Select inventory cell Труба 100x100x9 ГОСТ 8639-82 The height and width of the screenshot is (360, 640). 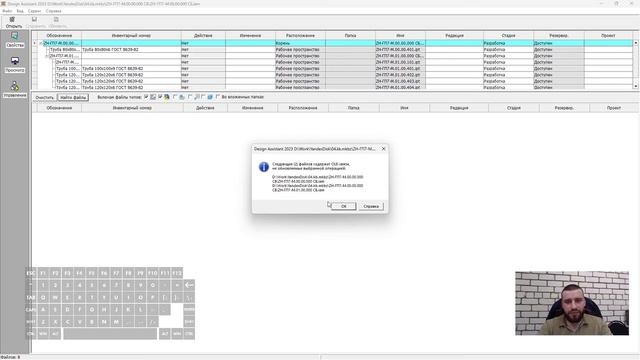coord(131,69)
